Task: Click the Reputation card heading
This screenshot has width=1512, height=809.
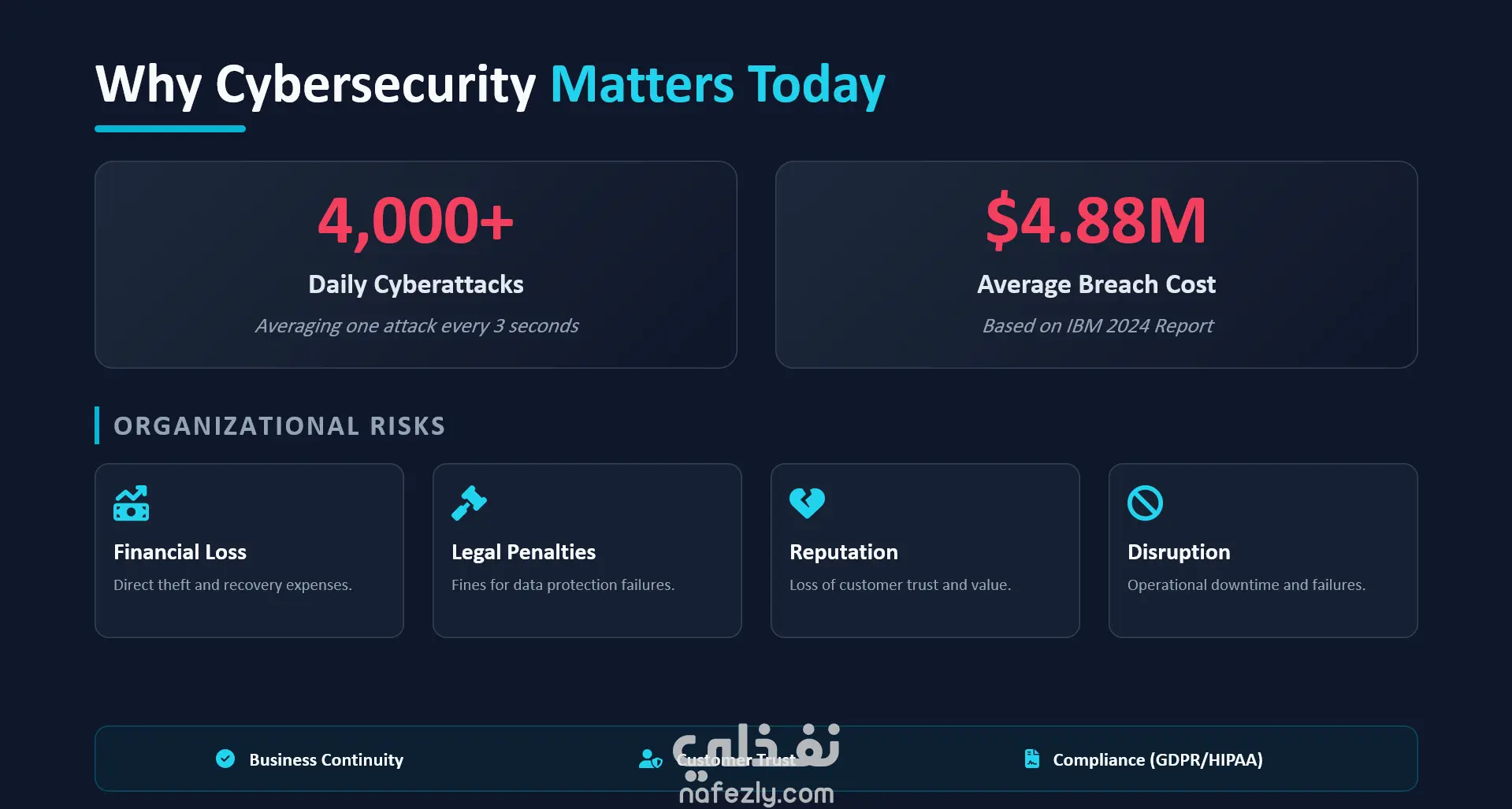Action: (x=843, y=552)
